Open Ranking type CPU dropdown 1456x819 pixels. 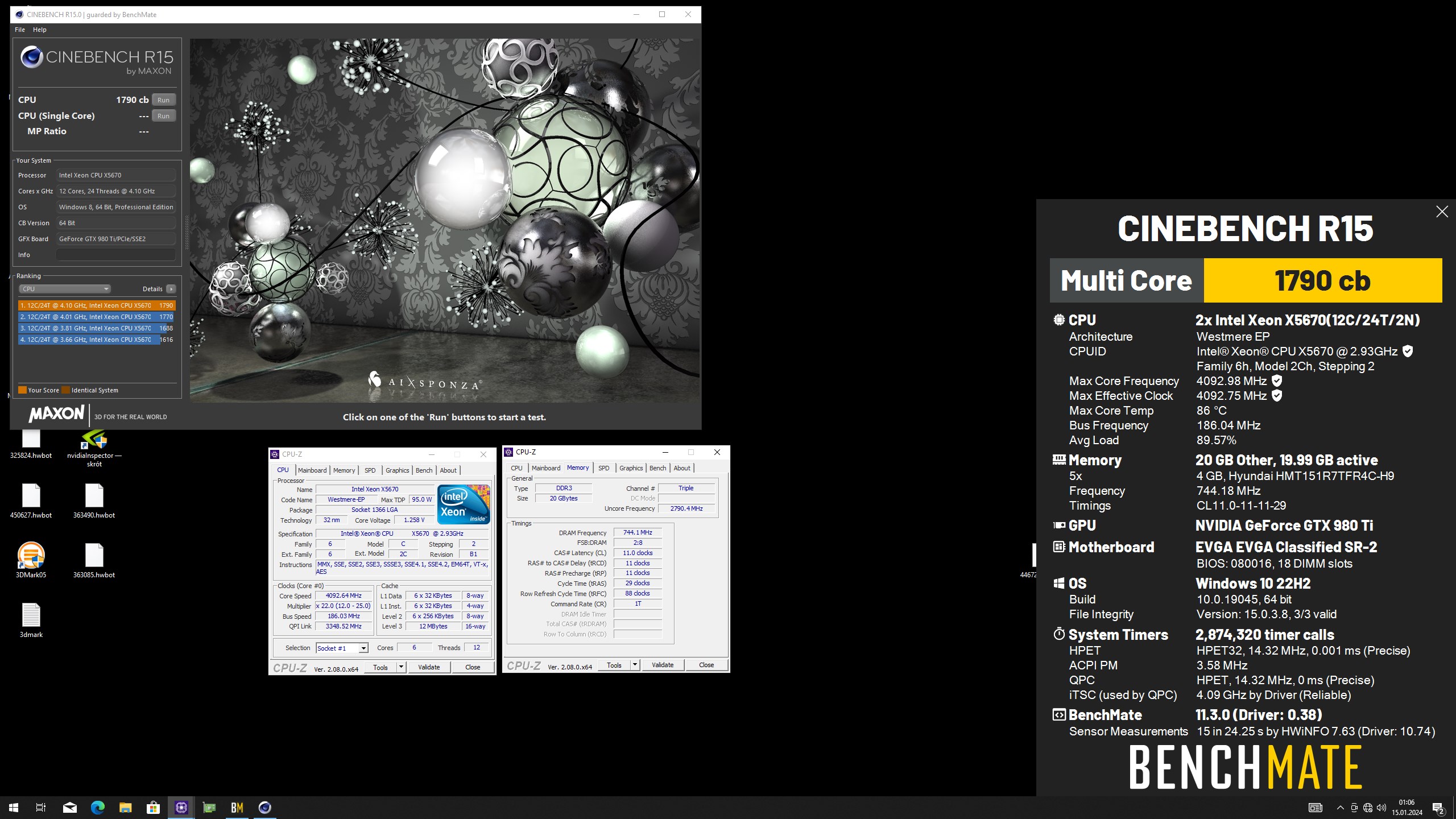point(65,289)
